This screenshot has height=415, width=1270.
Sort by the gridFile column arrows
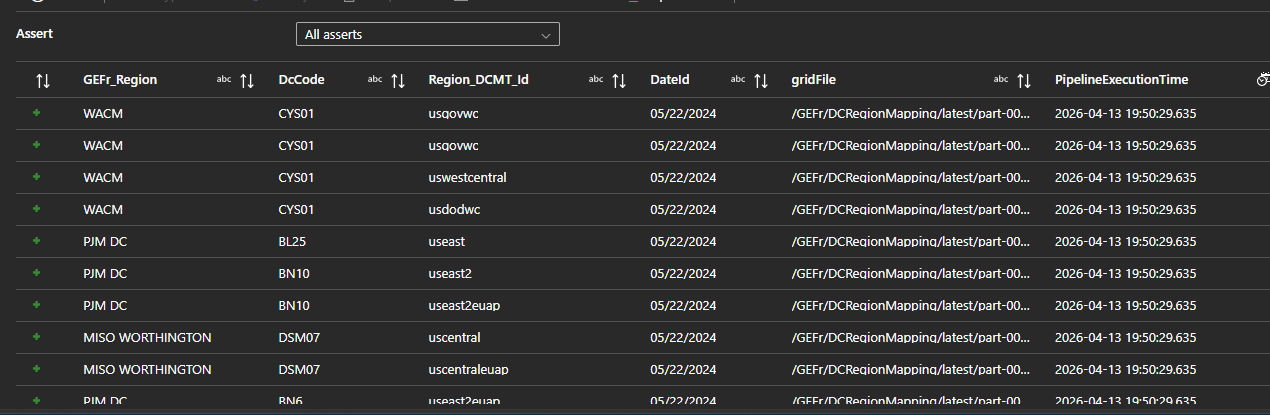1024,80
